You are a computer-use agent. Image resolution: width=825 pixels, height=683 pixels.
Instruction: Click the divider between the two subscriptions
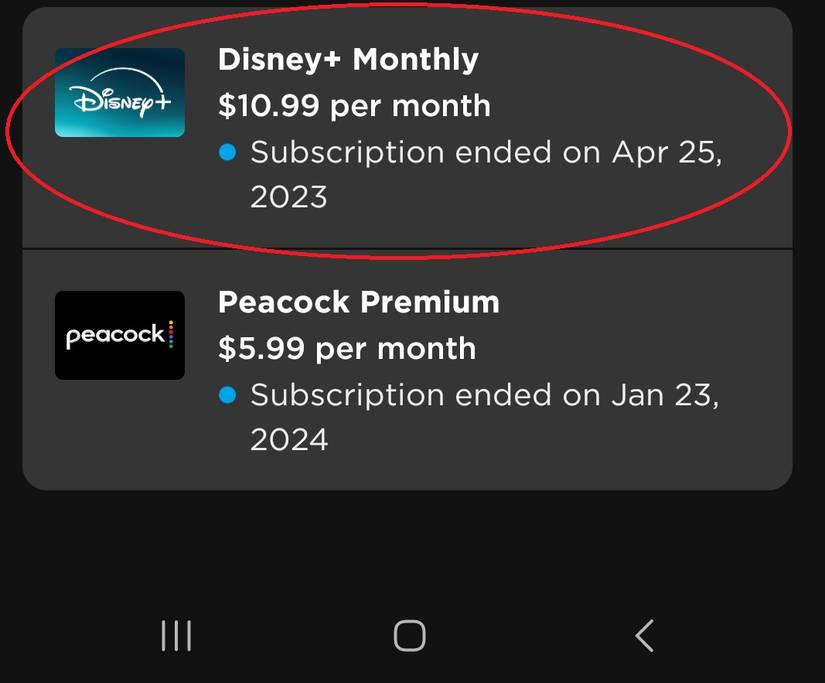coord(407,249)
